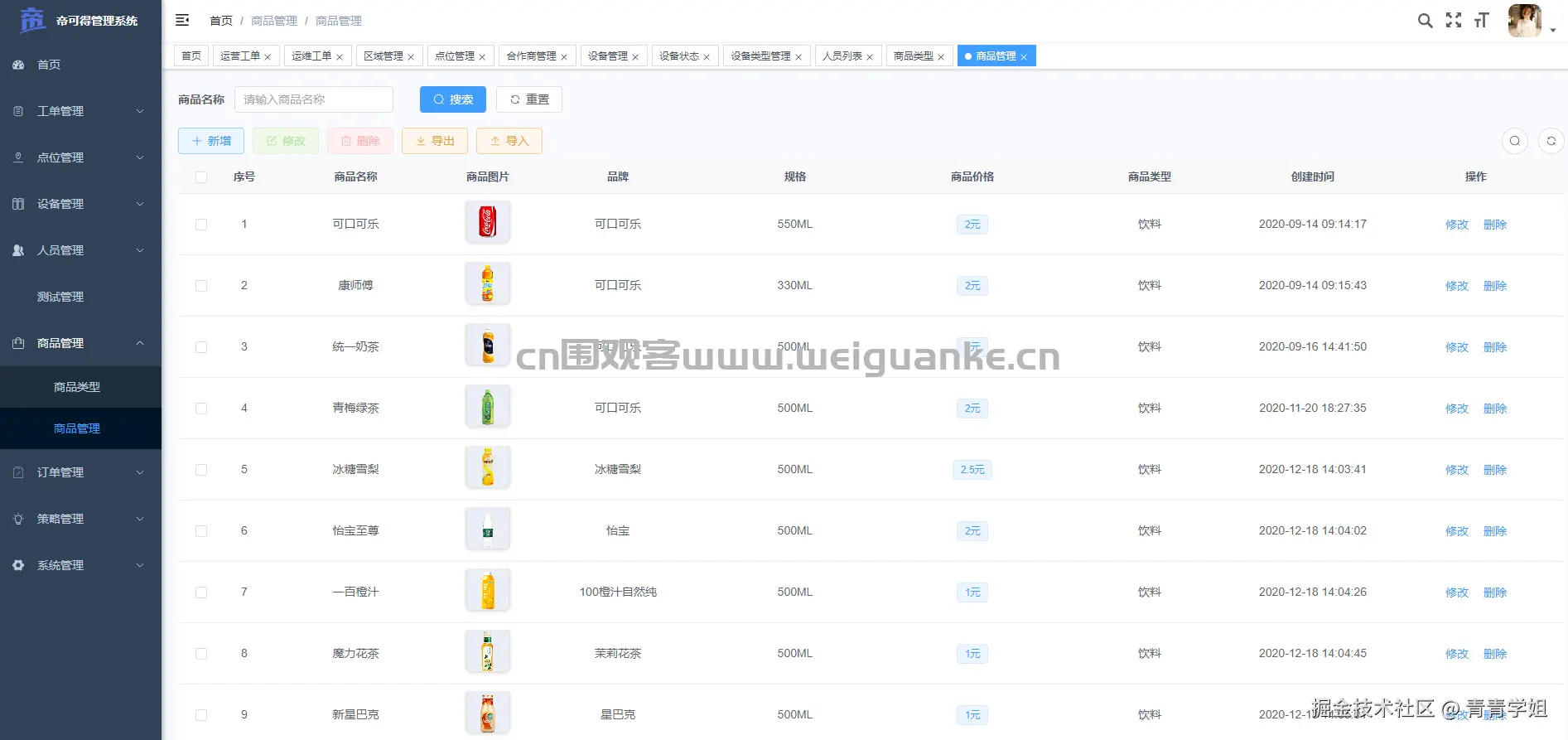Click 修改 link for 可口可乐 row
This screenshot has height=740, width=1568.
click(1457, 225)
